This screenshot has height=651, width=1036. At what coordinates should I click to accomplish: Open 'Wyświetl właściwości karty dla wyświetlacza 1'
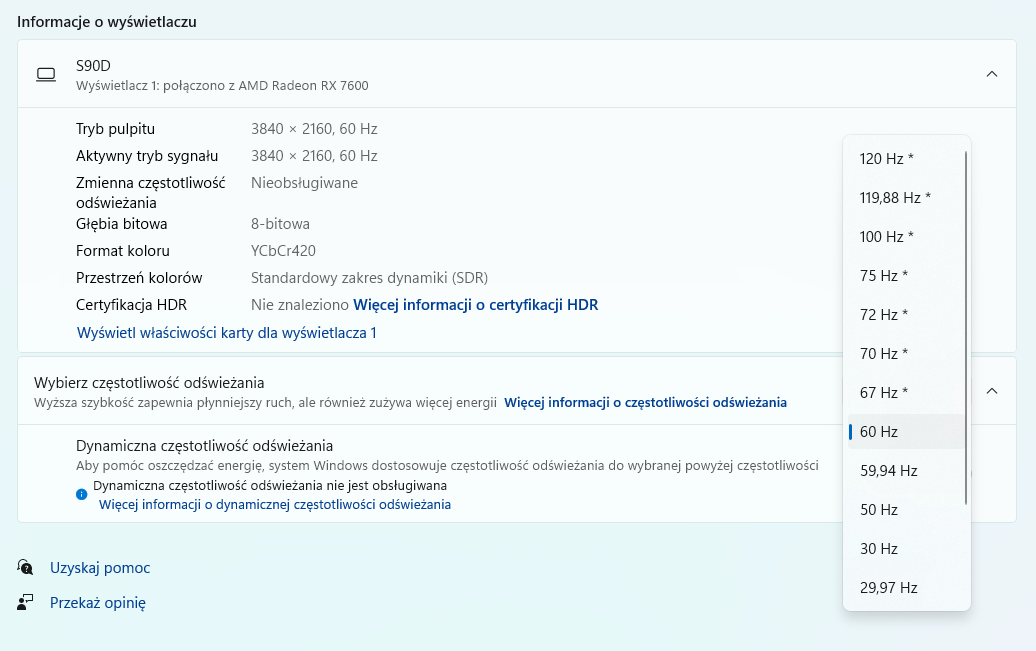click(x=227, y=332)
